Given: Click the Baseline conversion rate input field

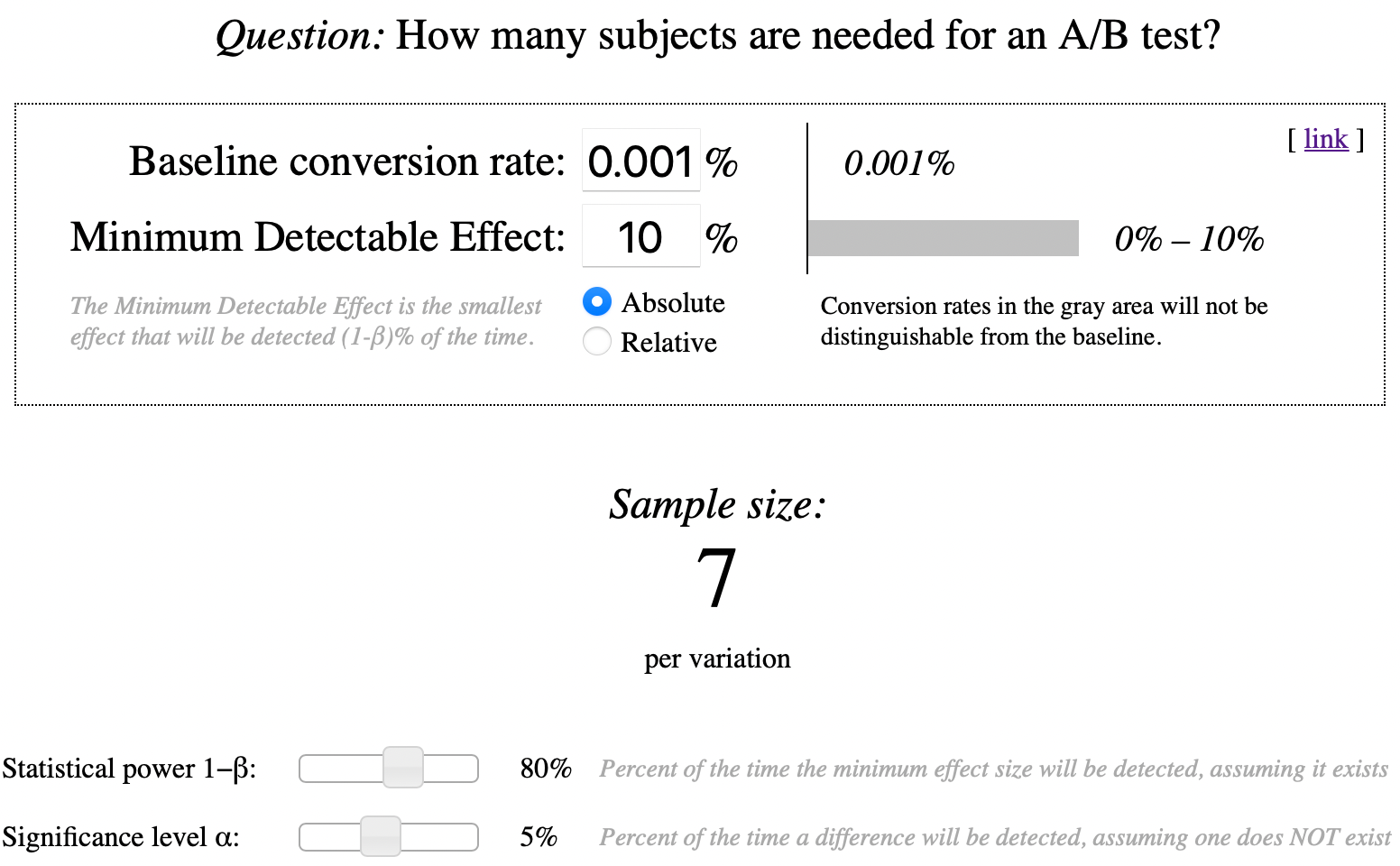Looking at the screenshot, I should (x=640, y=161).
